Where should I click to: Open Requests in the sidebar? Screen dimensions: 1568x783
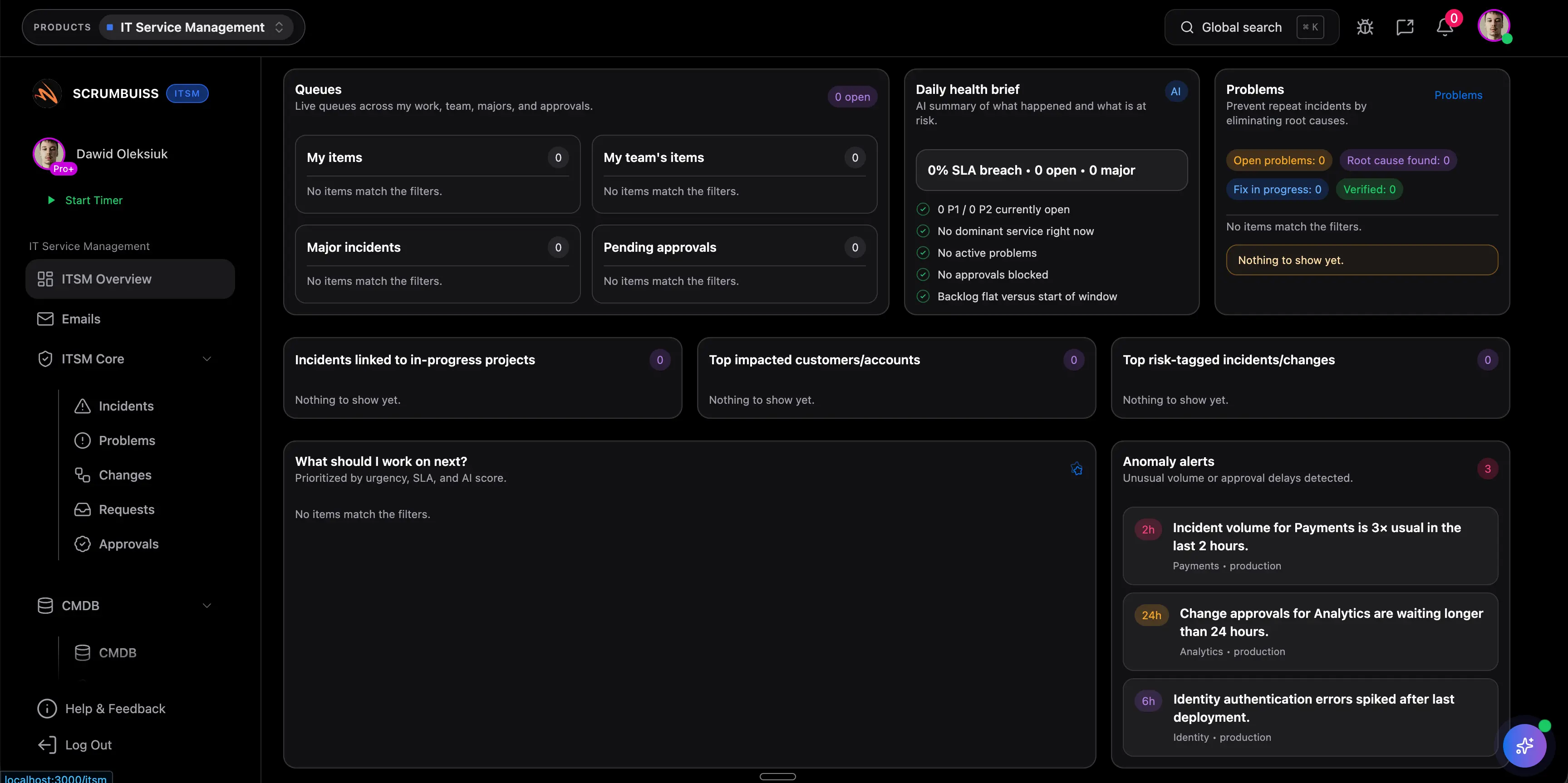(127, 509)
